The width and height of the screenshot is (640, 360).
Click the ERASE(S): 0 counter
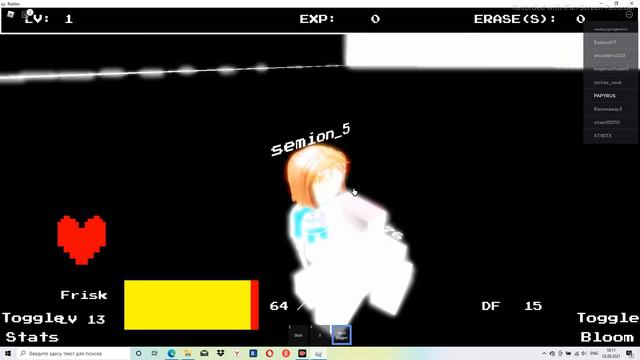tap(529, 19)
